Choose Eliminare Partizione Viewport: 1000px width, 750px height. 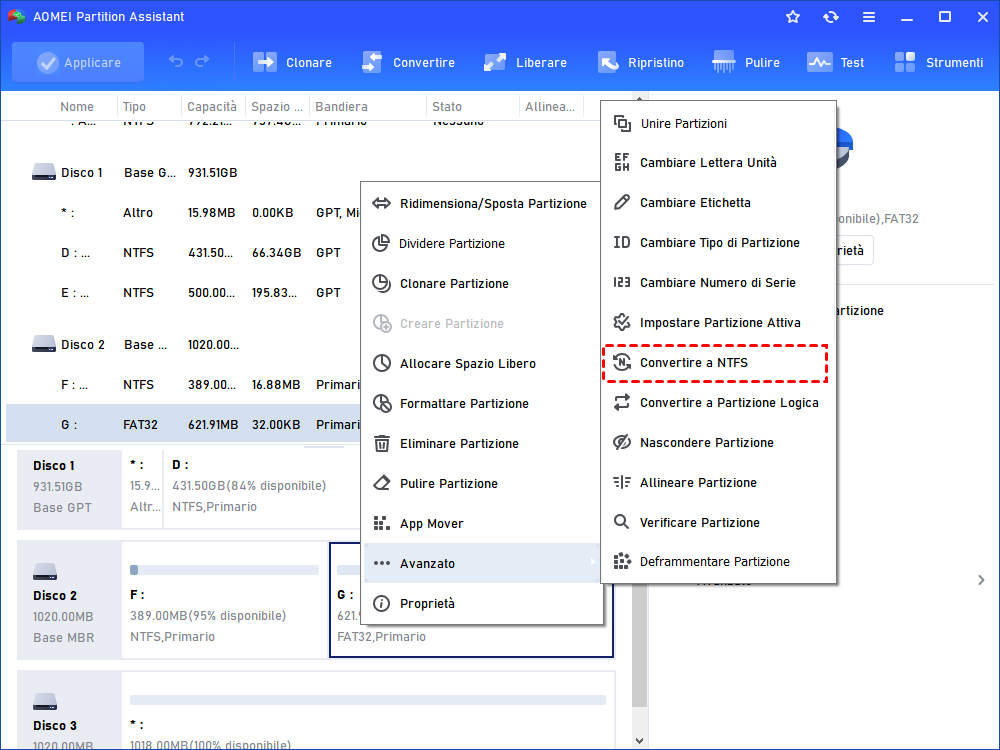click(482, 444)
